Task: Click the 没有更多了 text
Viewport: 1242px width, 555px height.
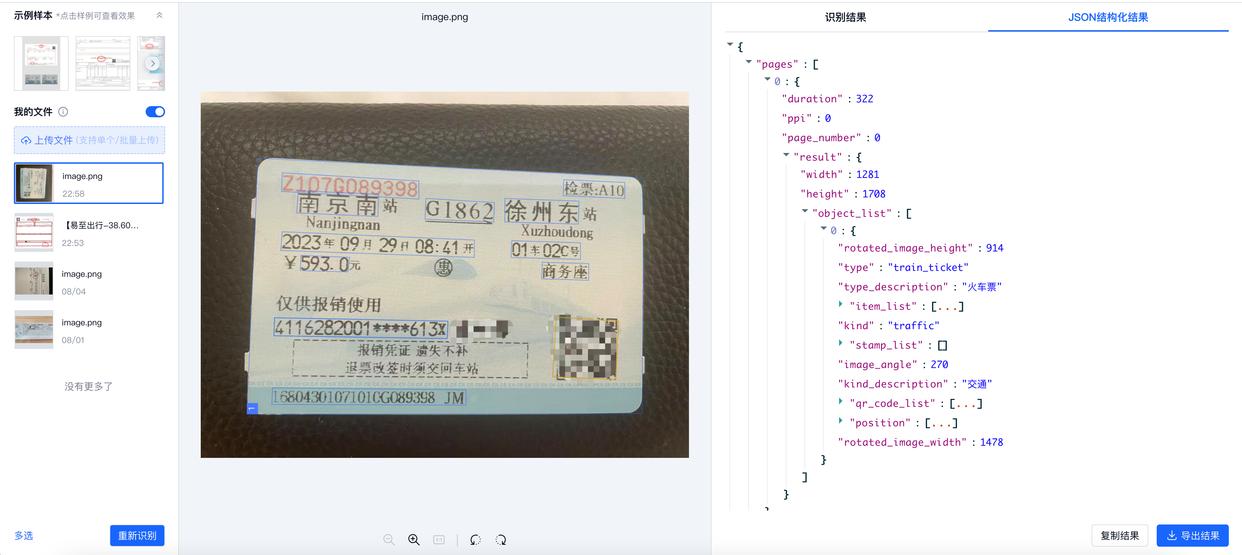Action: 89,386
